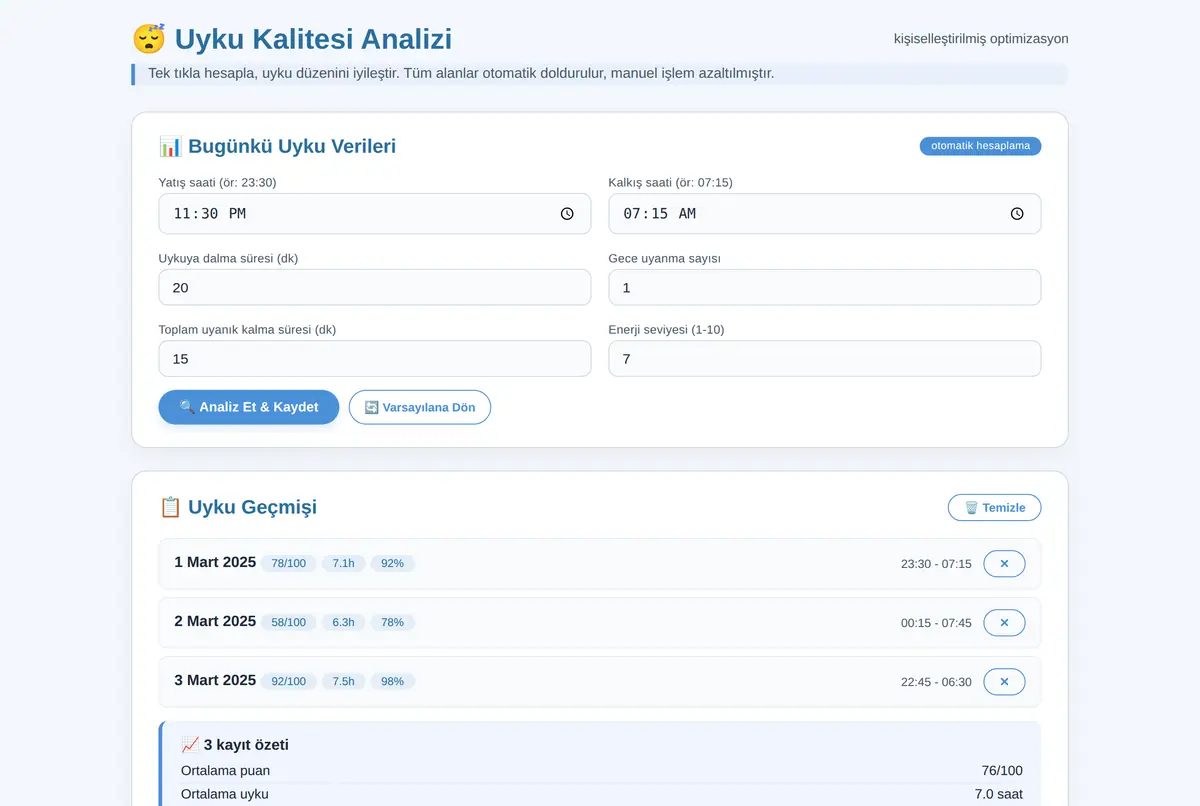Delete the 3 Mart 2025 record
1200x806 pixels.
[x=1004, y=682]
